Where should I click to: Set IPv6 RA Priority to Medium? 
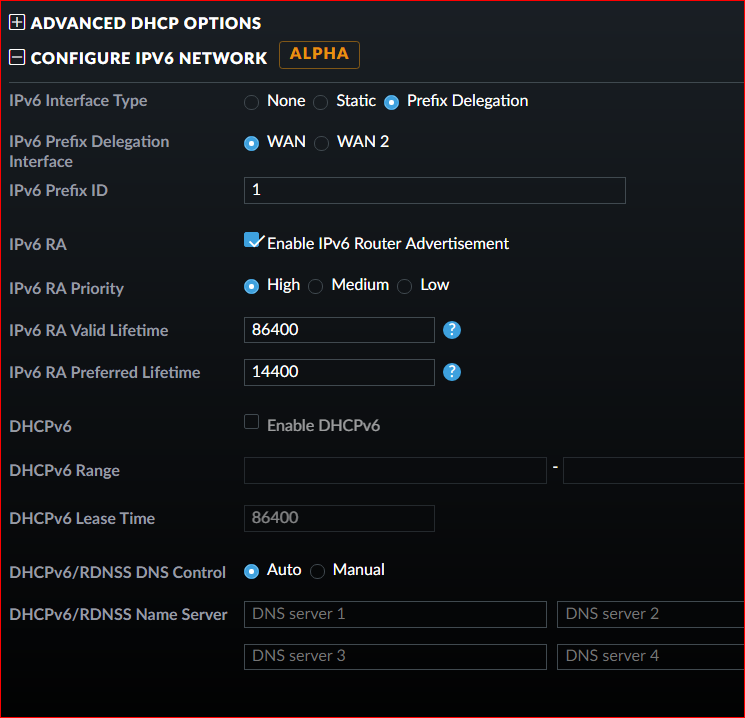point(316,286)
